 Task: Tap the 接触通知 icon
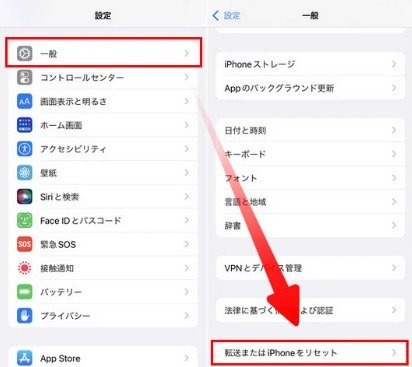coord(25,268)
